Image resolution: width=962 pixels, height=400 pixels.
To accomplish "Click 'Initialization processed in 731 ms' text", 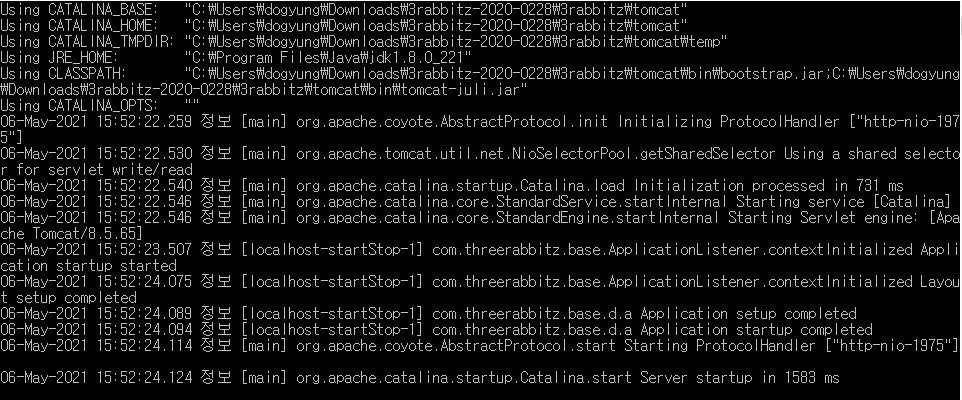I will [769, 186].
